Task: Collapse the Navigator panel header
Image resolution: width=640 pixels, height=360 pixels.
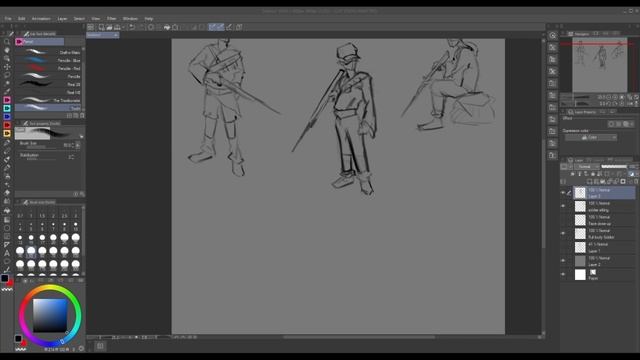Action: point(579,34)
